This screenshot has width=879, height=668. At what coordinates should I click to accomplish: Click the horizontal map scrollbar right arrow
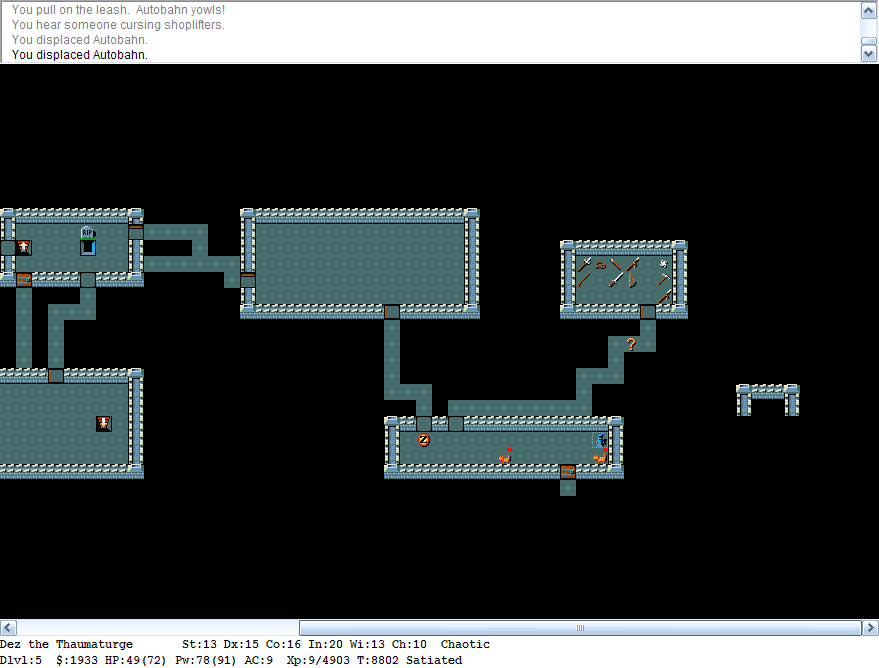click(x=871, y=628)
